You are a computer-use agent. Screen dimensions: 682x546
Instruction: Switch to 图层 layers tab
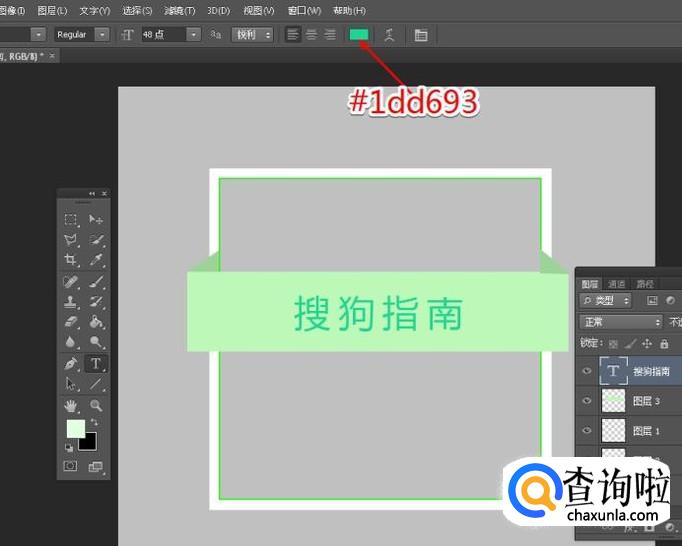589,284
